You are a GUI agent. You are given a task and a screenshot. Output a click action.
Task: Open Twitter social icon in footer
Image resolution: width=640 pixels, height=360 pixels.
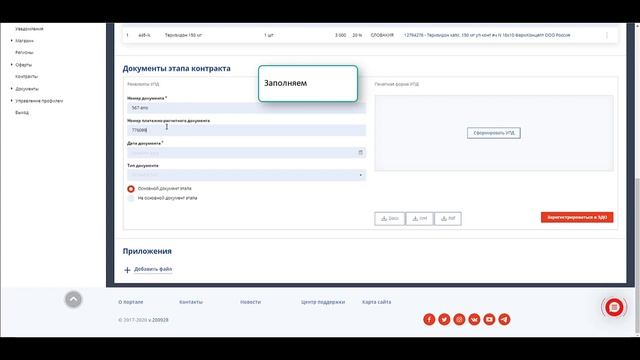click(x=444, y=319)
